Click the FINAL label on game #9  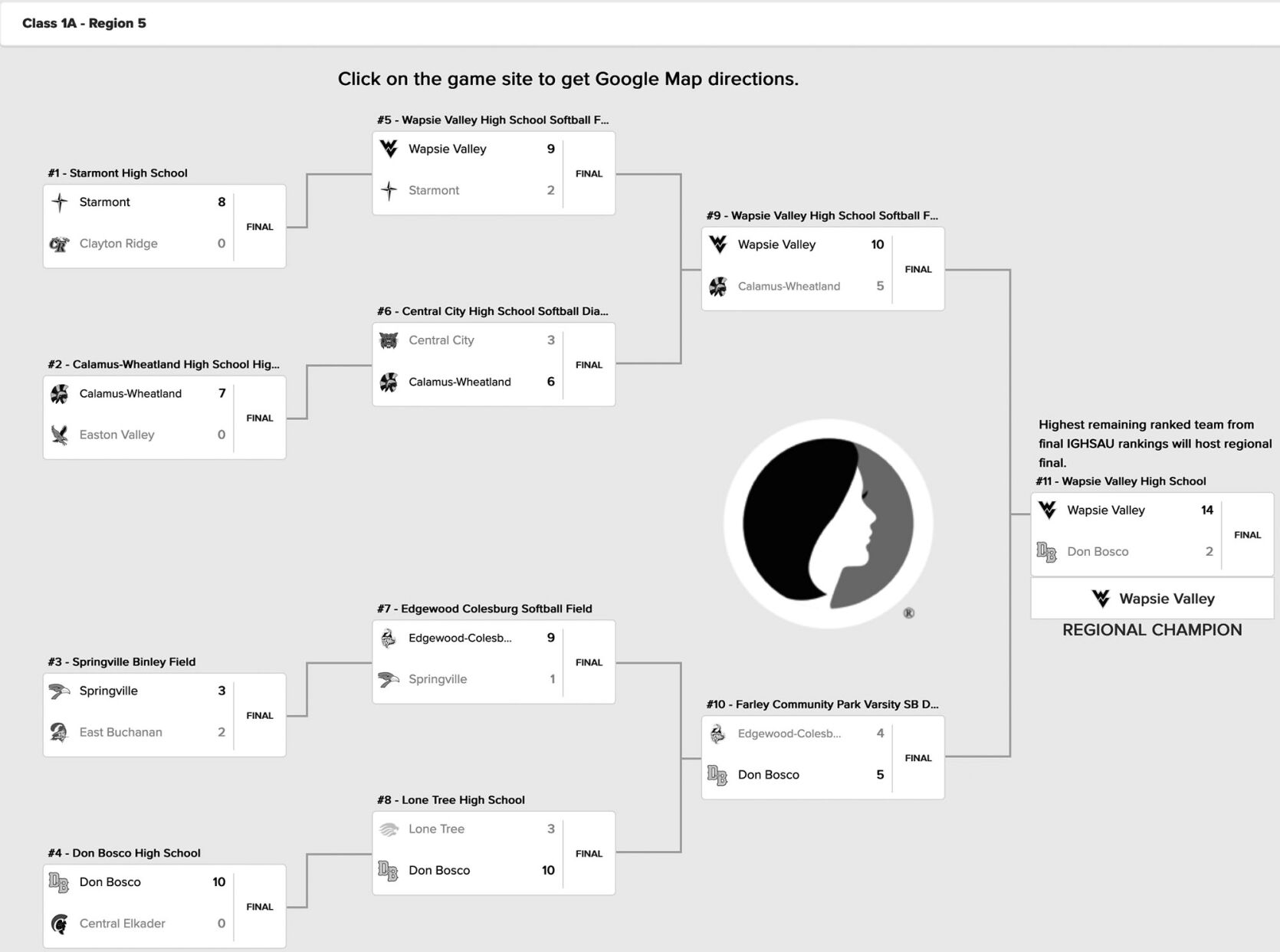(x=917, y=269)
